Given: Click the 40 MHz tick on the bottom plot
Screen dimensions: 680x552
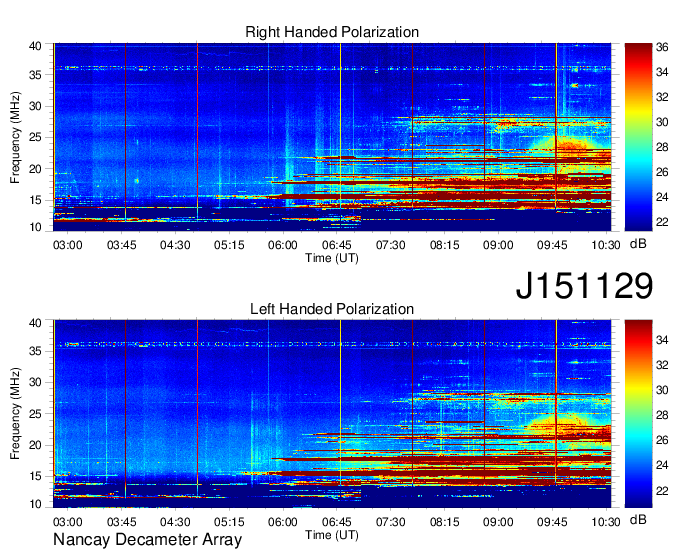Looking at the screenshot, I should point(35,323).
